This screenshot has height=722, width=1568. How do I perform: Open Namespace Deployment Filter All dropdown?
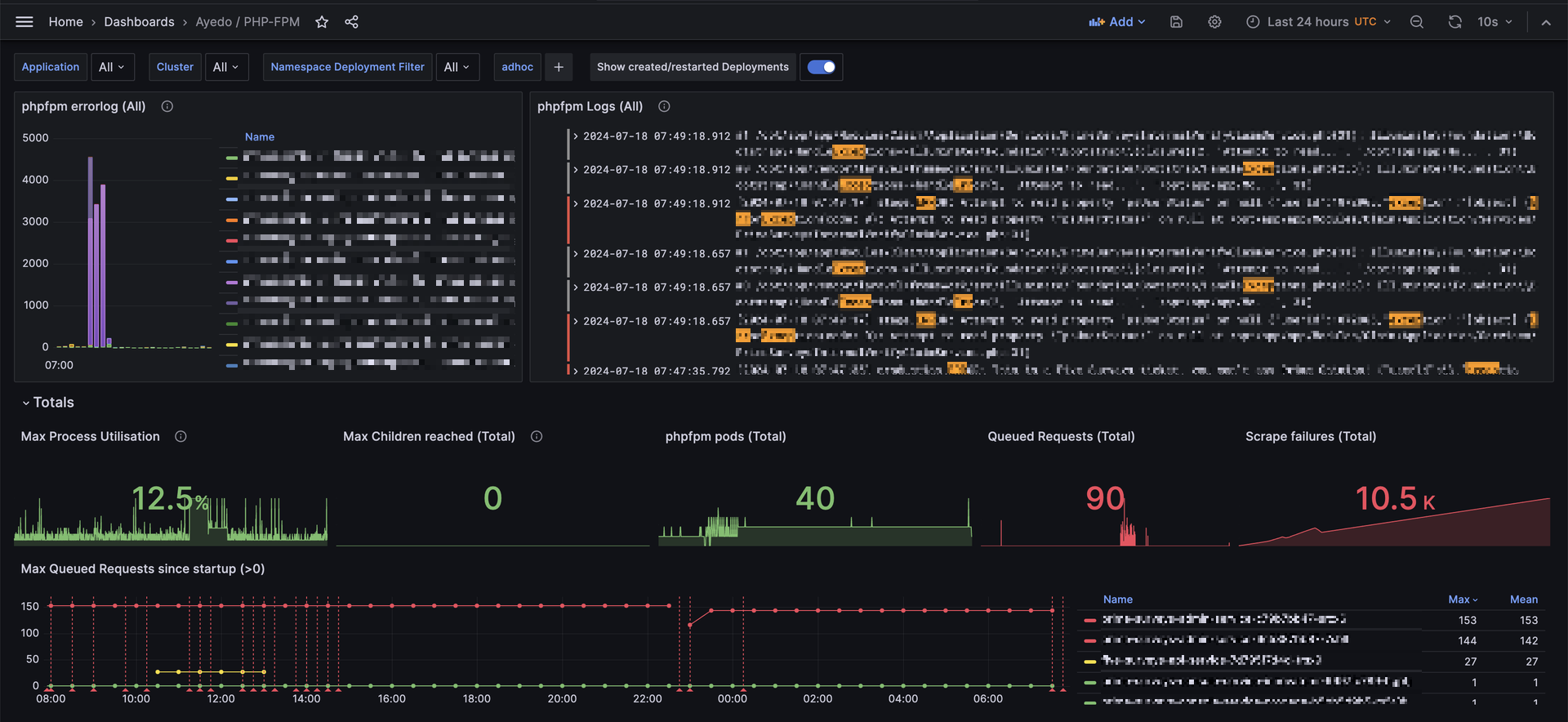pos(457,67)
